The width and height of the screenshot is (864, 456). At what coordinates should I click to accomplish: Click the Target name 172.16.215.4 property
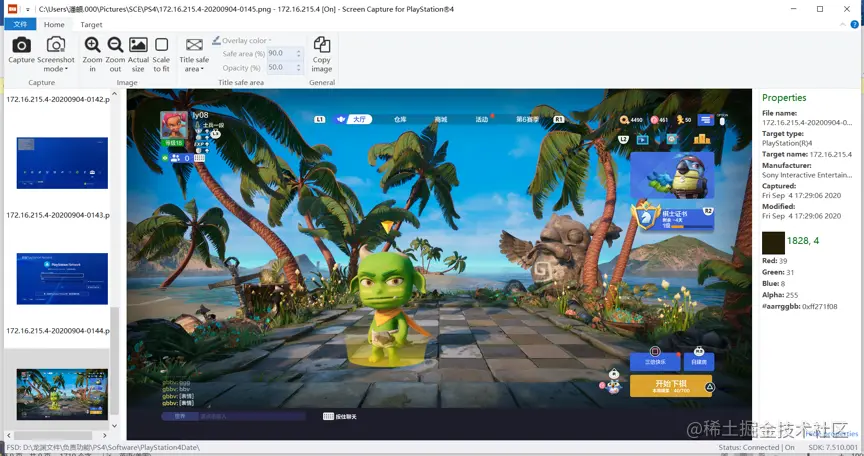pyautogui.click(x=807, y=154)
